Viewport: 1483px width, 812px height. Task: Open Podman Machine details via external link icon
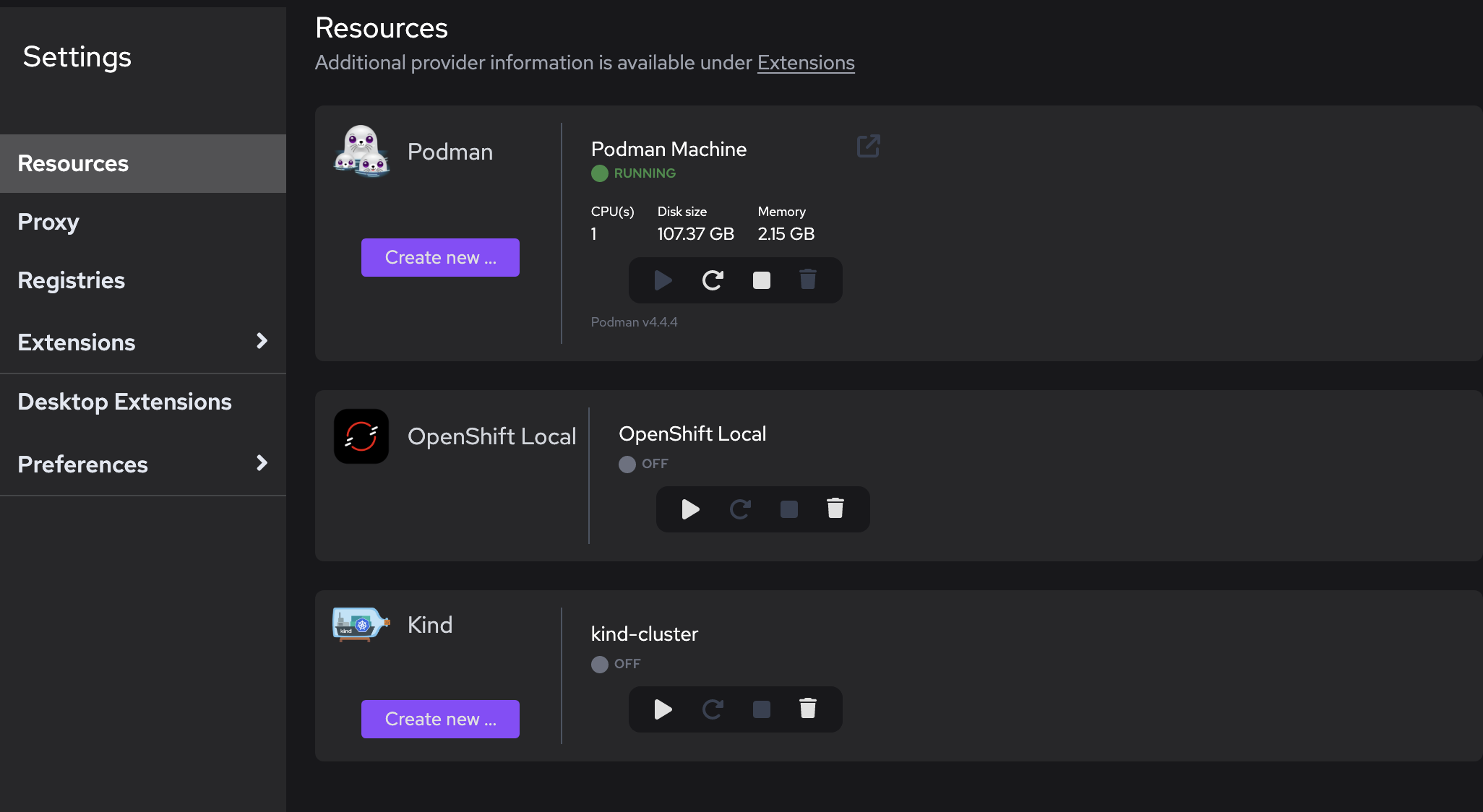(868, 146)
